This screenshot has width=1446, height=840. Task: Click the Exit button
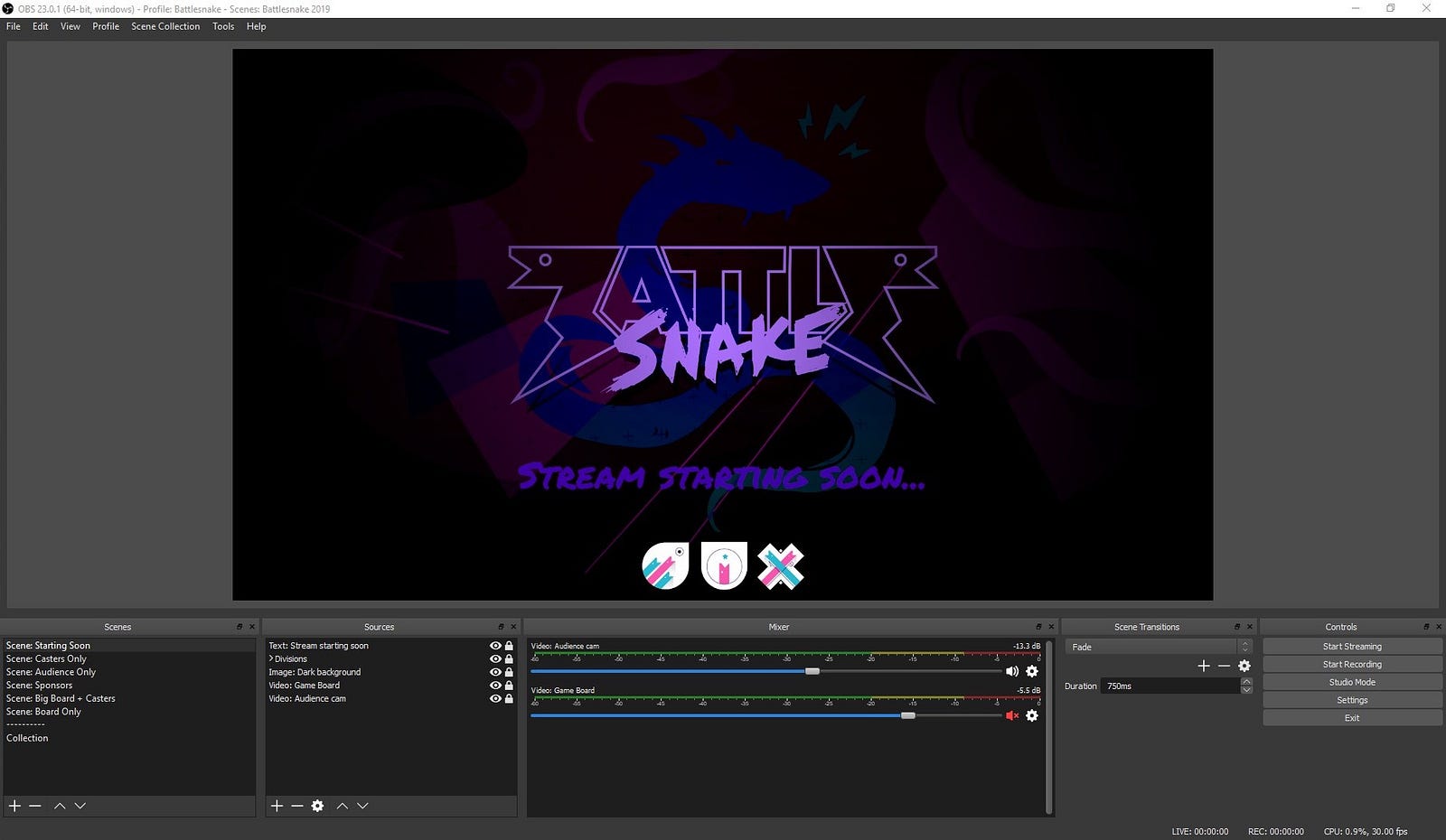[x=1352, y=718]
